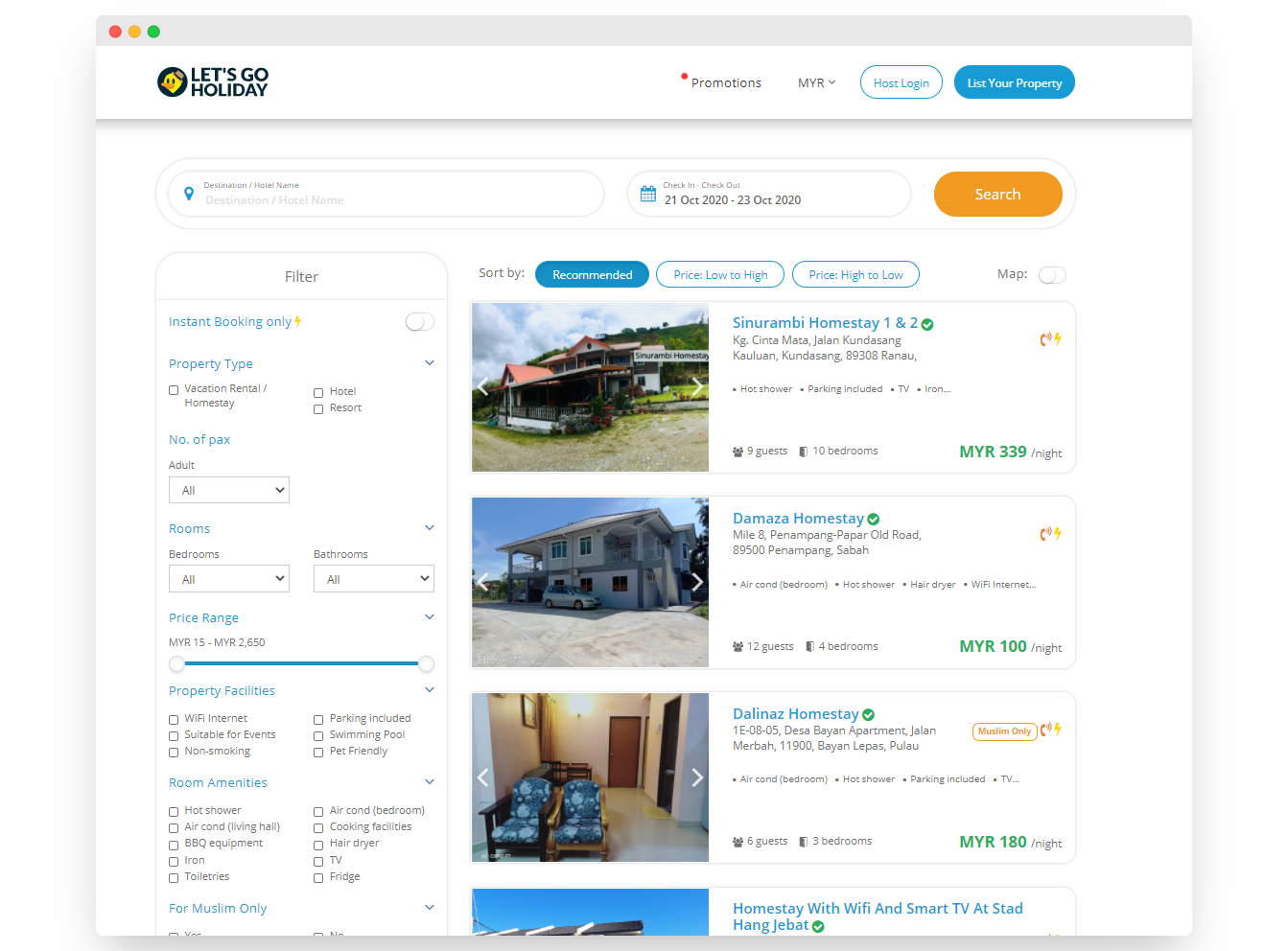Click the Let's Go Holiday logo
The width and height of the screenshot is (1288, 951).
point(213,82)
